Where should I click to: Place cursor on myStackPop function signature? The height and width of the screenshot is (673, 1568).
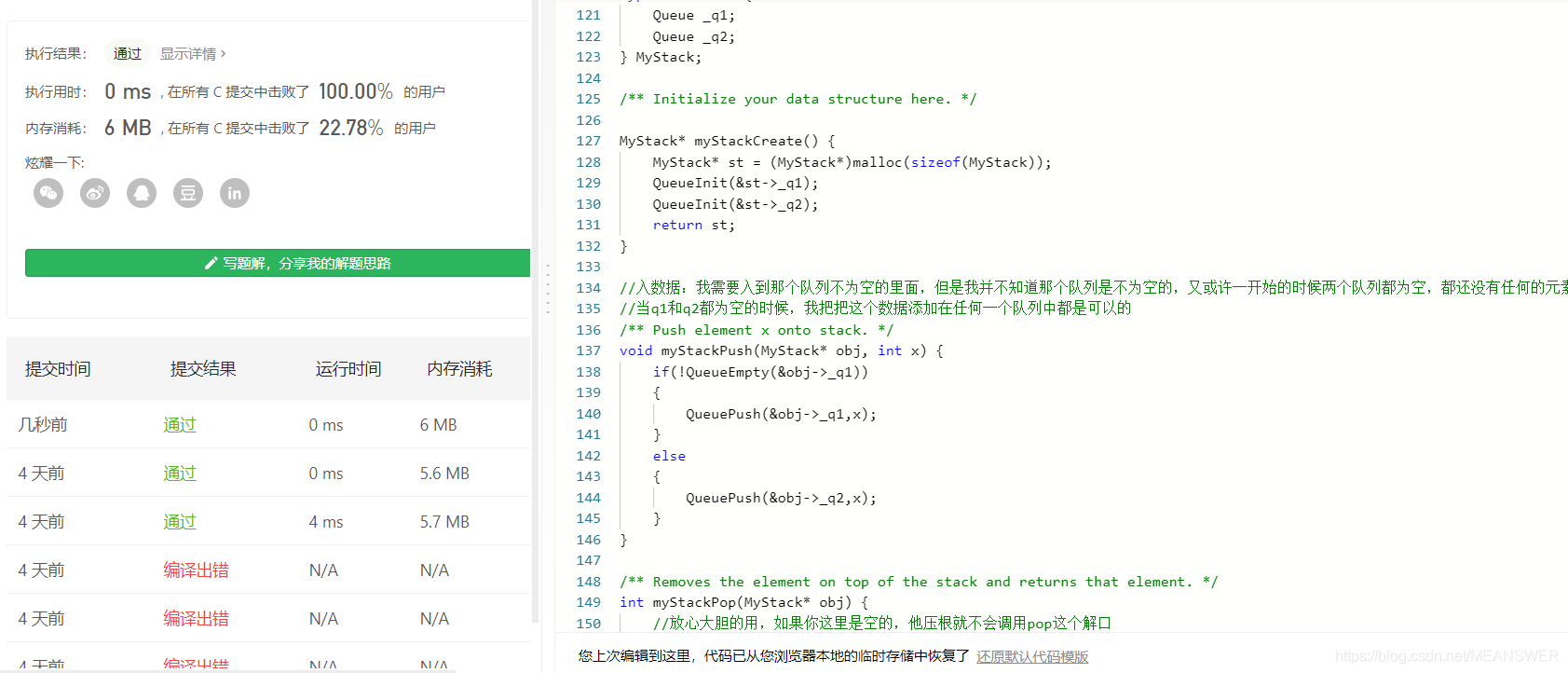click(743, 602)
